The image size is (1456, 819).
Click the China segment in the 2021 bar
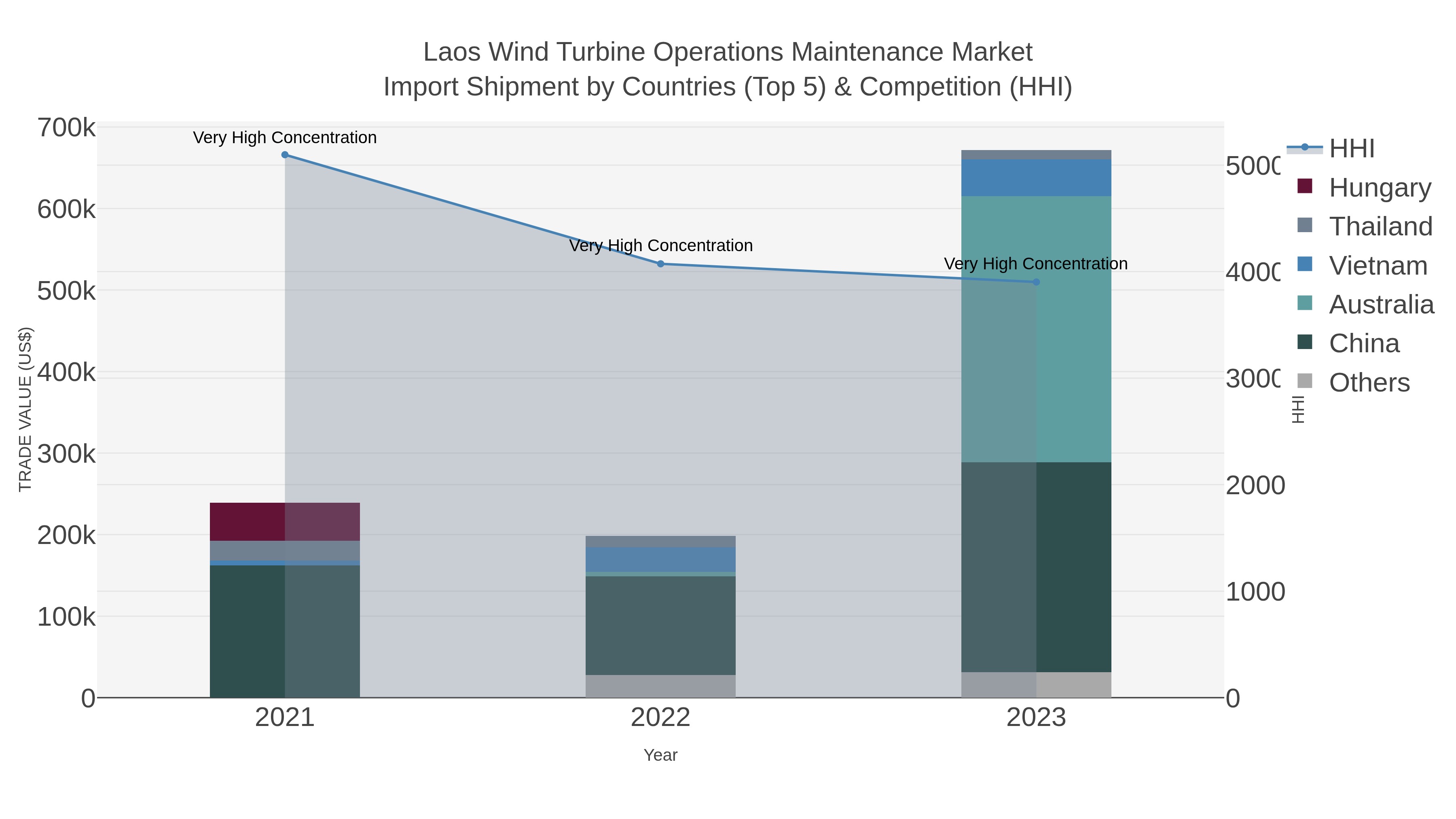pos(285,631)
